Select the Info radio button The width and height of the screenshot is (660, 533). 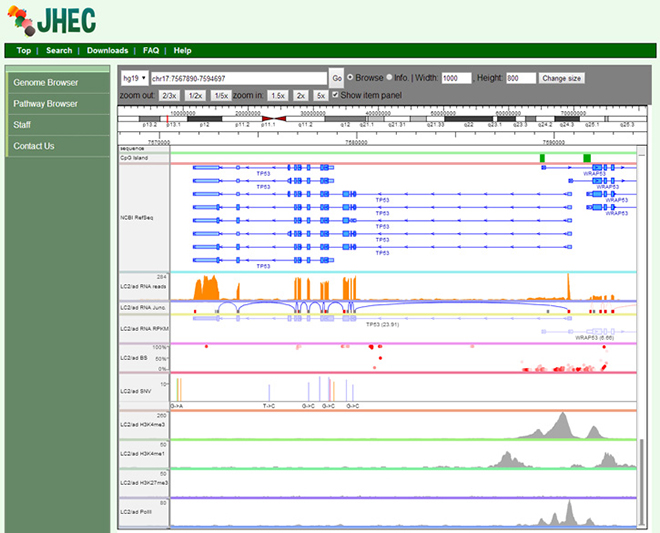click(390, 78)
